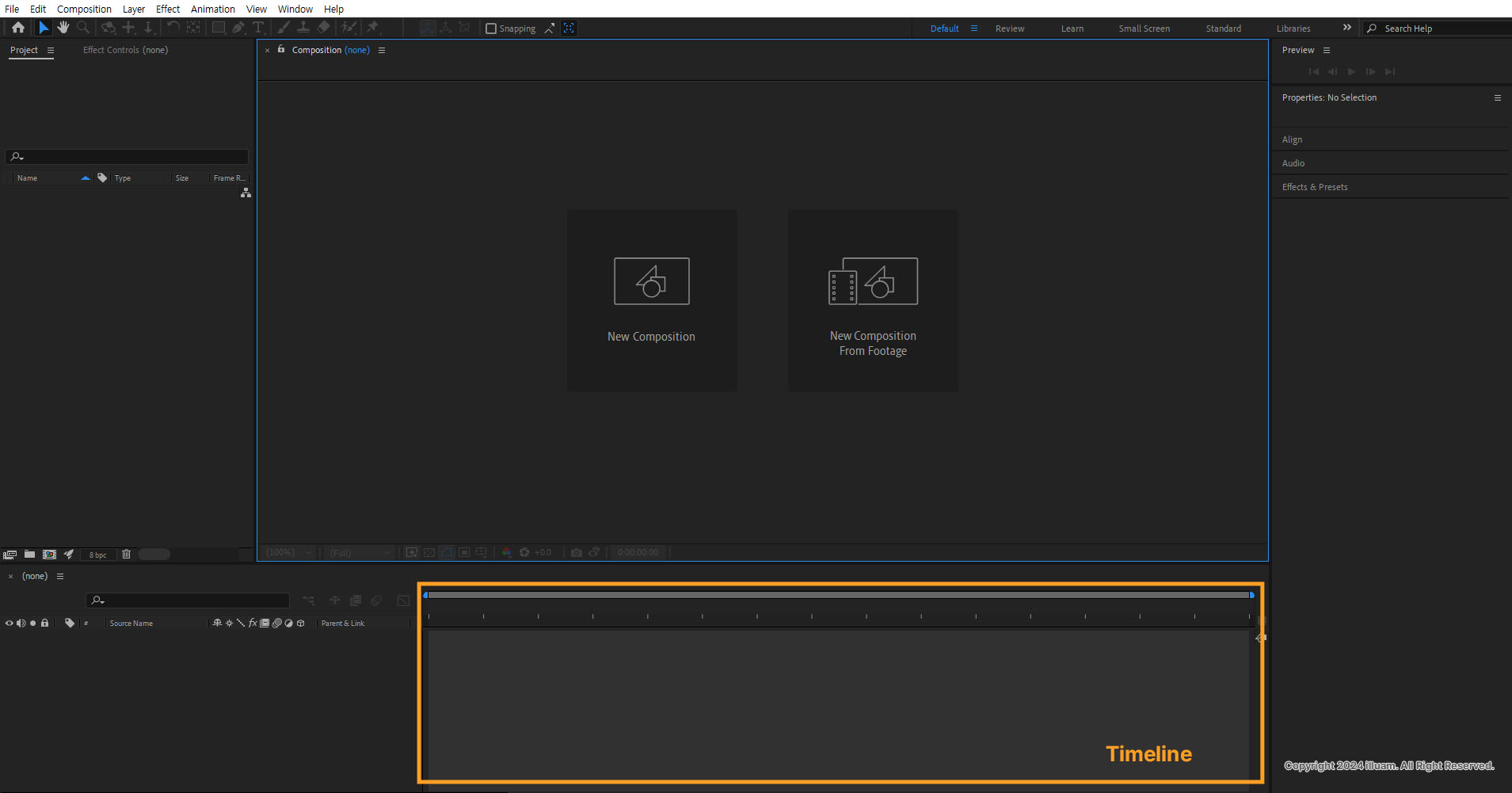Click New Composition From Footage
Screen dimensions: 1512x793
pos(873,300)
